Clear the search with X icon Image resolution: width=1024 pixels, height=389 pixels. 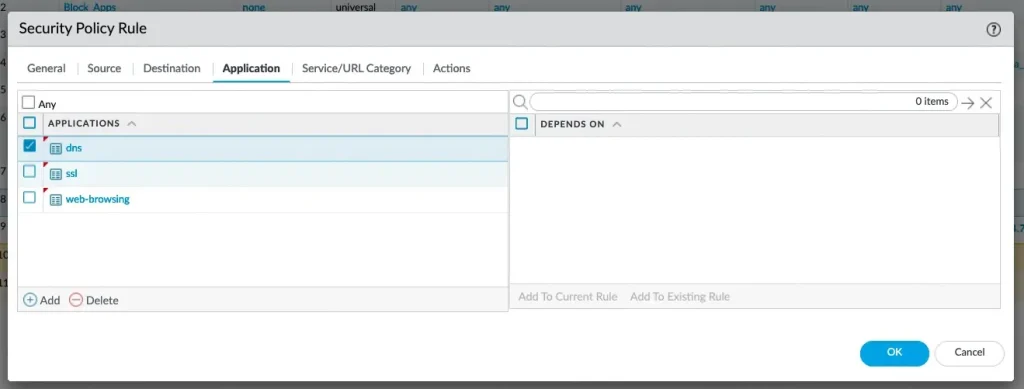coord(986,102)
